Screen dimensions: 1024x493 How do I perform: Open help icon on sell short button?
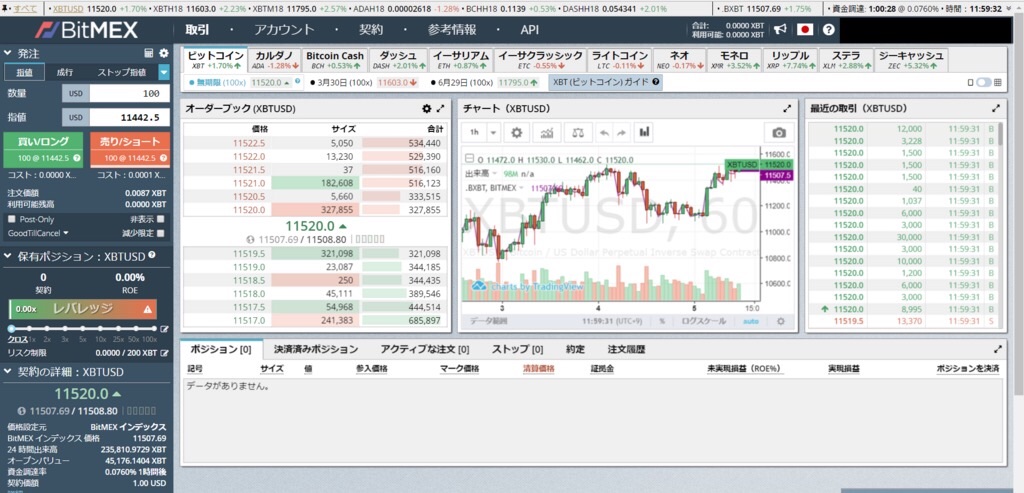click(x=163, y=158)
